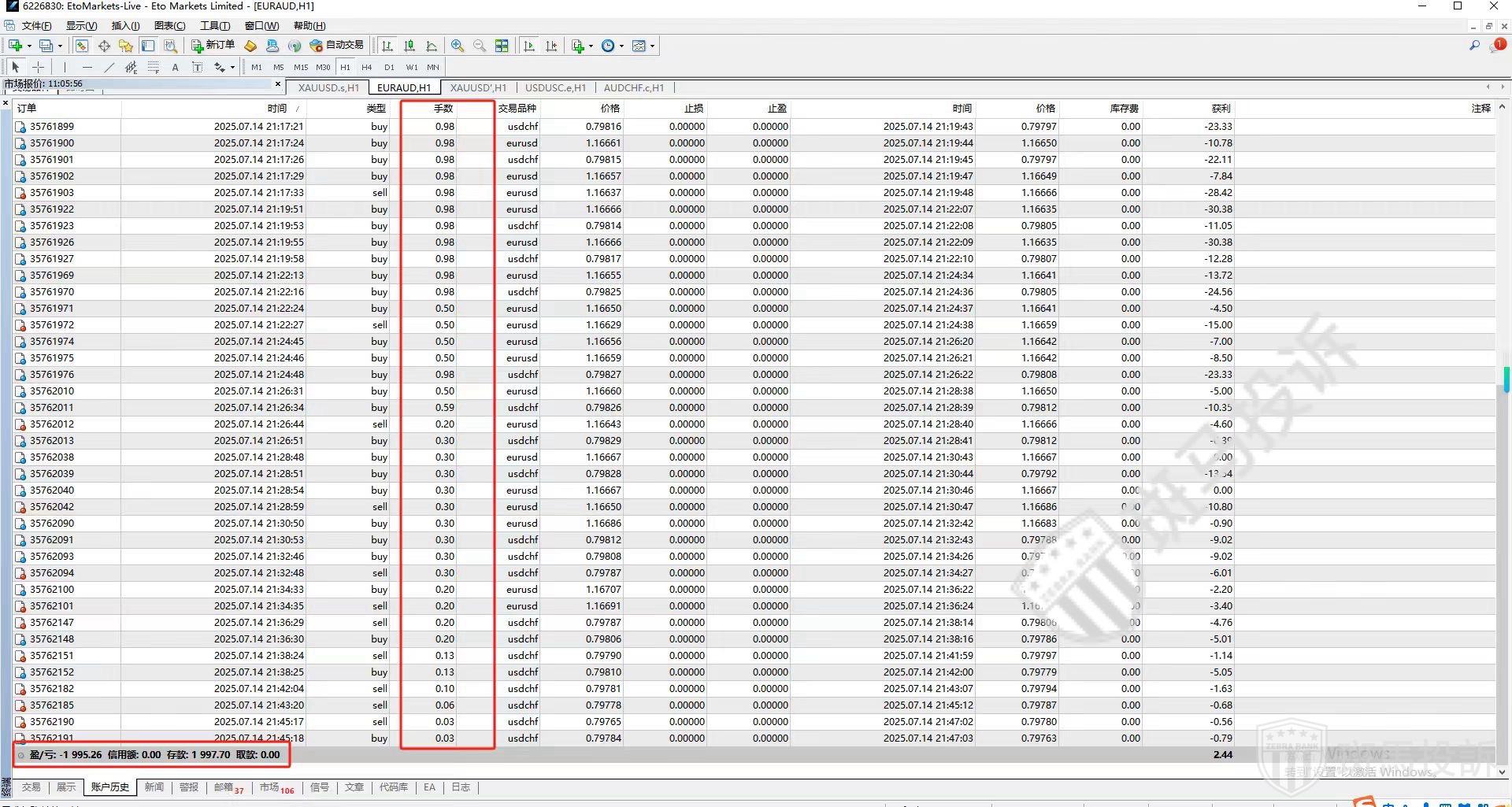Open the 图表(C) menu

click(169, 26)
